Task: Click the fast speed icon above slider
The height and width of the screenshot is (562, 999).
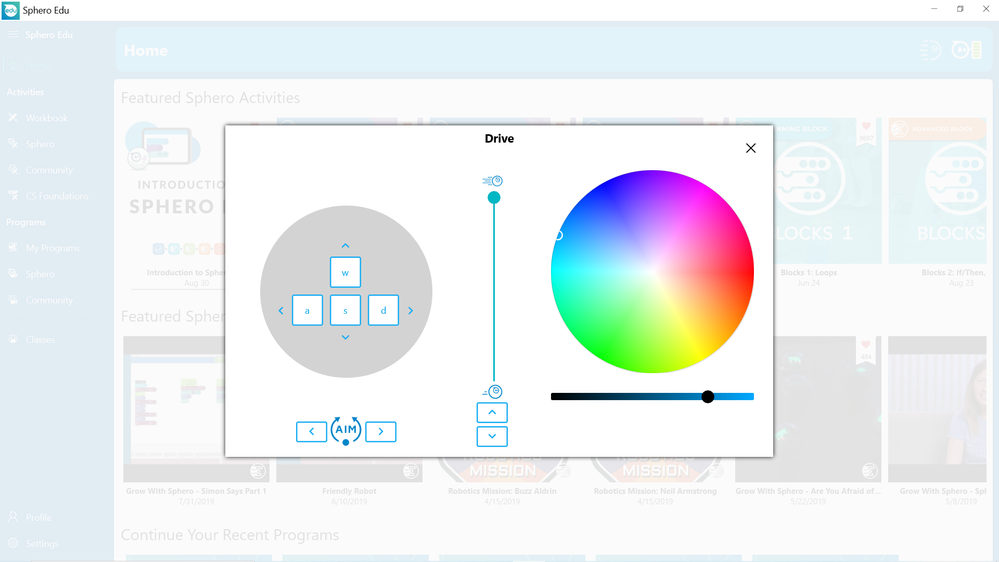Action: (x=492, y=181)
